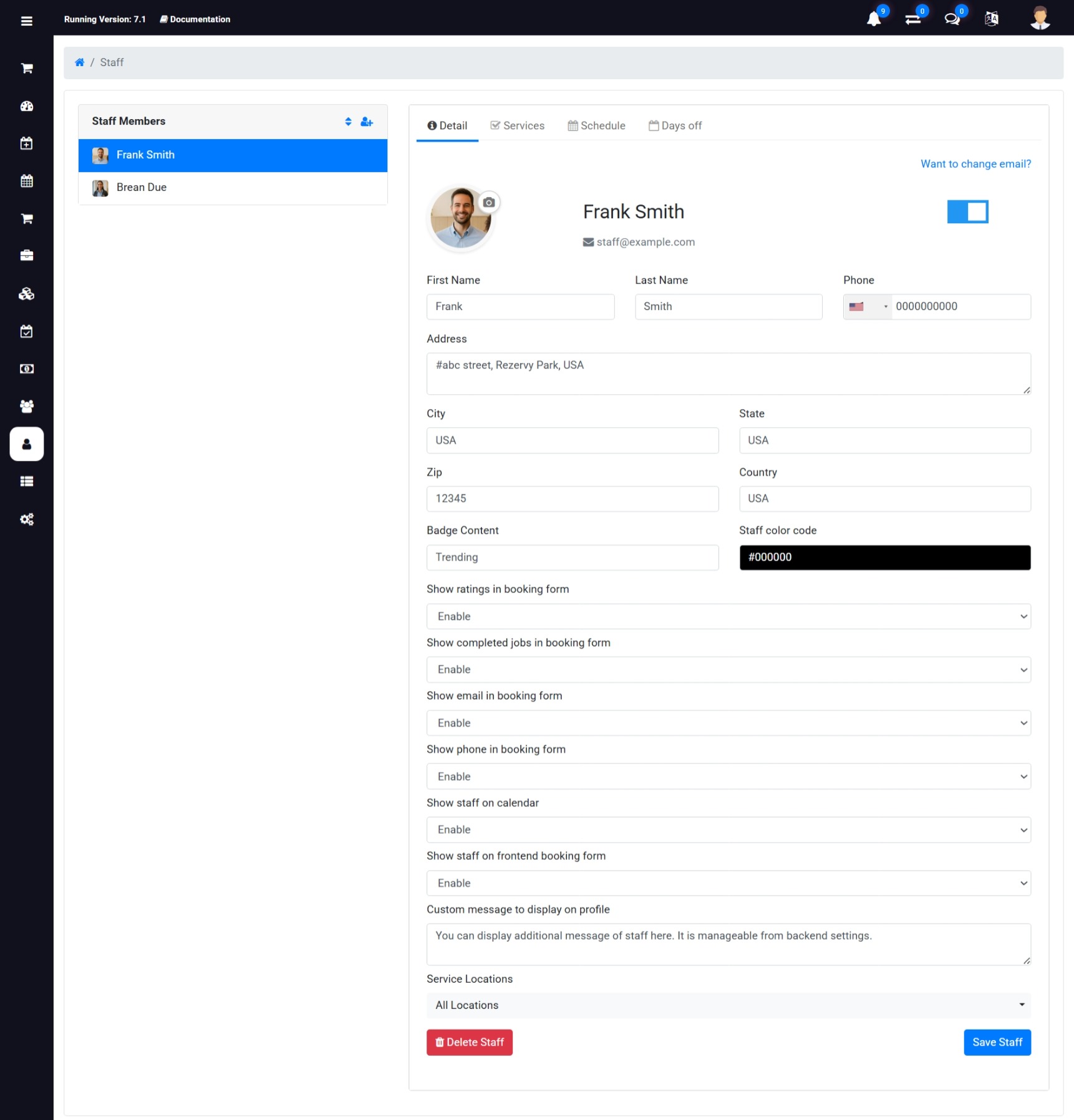
Task: Open the chat messages icon
Action: pyautogui.click(x=952, y=19)
